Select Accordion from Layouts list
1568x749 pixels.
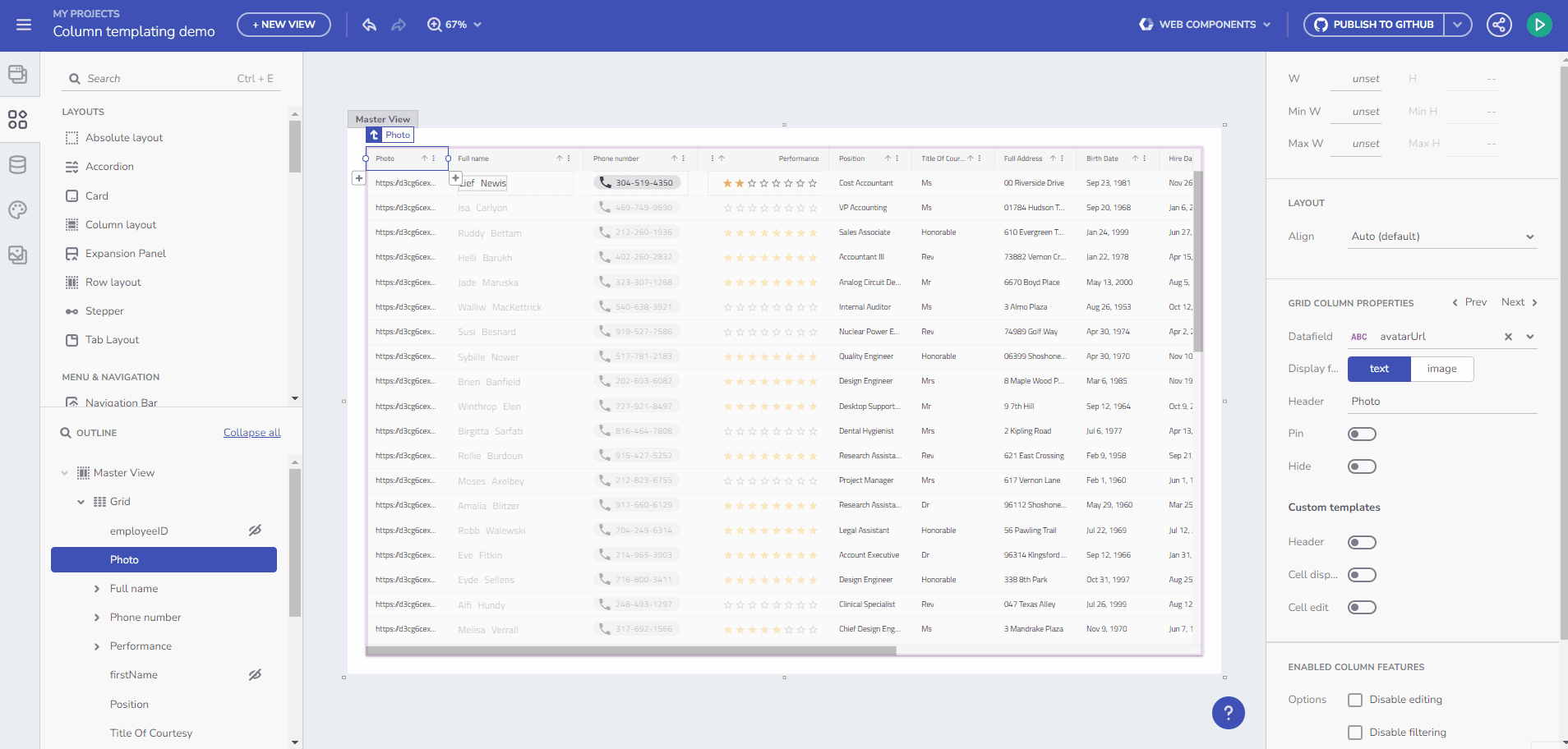pyautogui.click(x=109, y=167)
